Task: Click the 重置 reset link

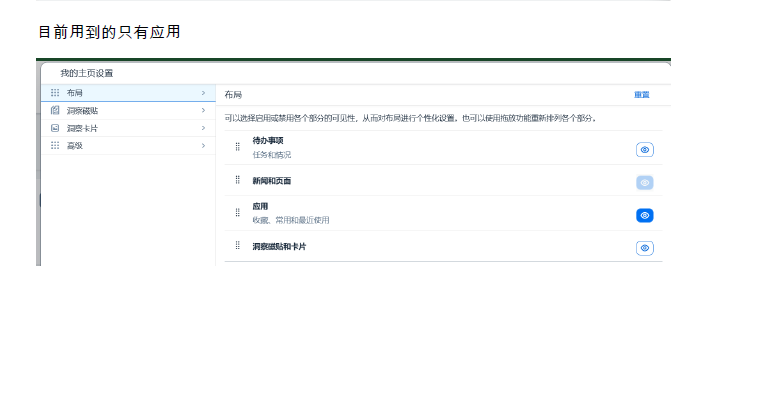Action: pyautogui.click(x=641, y=95)
